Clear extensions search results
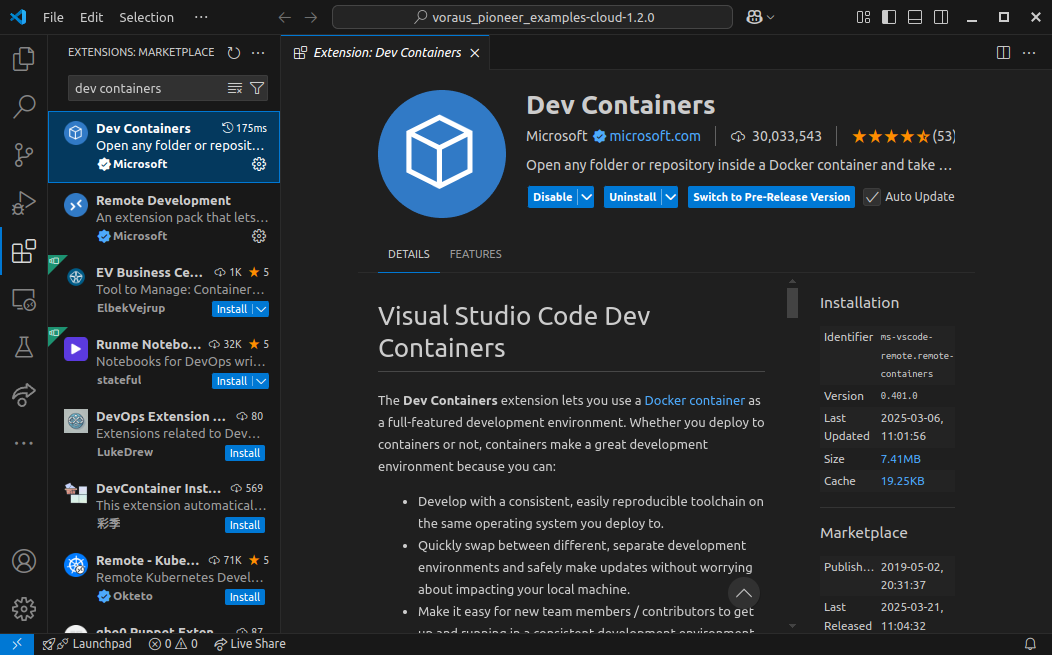This screenshot has width=1052, height=655. (235, 88)
